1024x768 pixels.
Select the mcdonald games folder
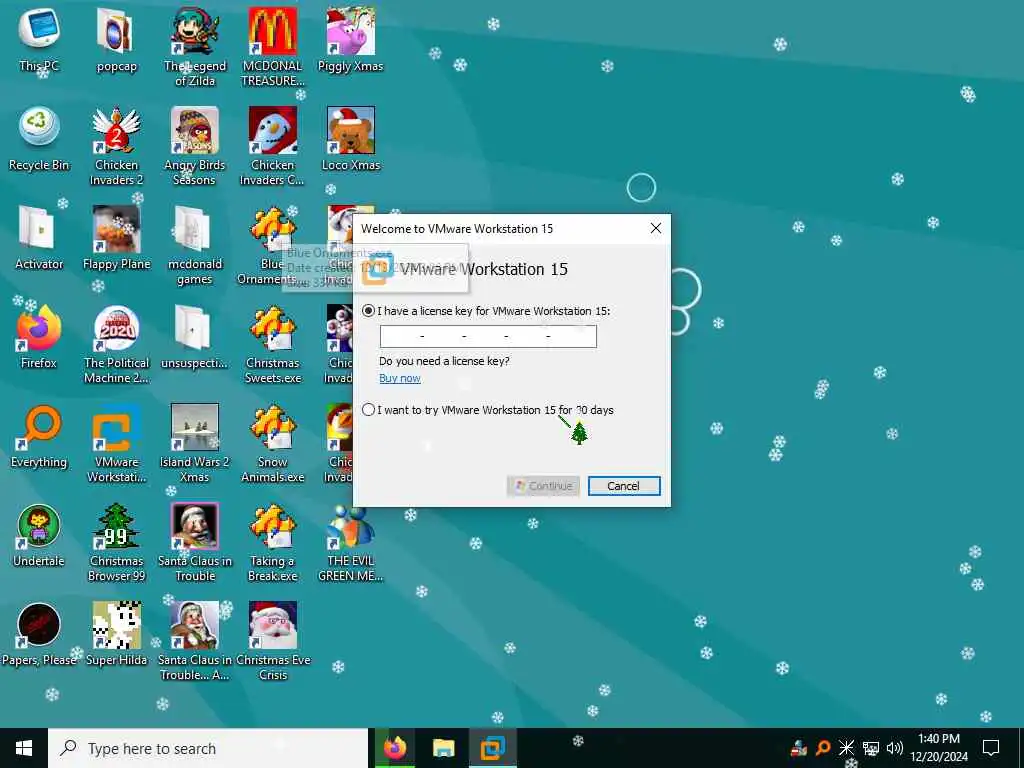click(195, 246)
